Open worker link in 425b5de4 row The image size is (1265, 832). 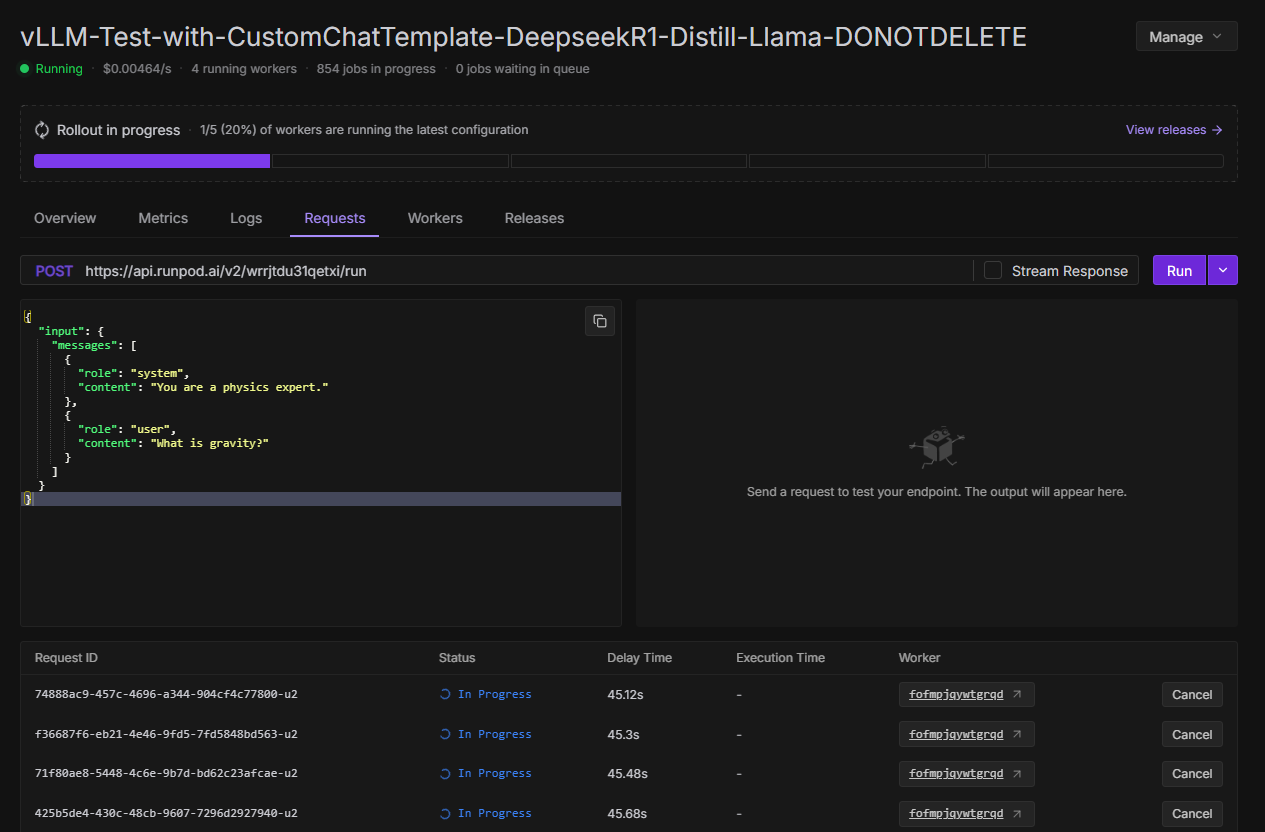coord(966,814)
